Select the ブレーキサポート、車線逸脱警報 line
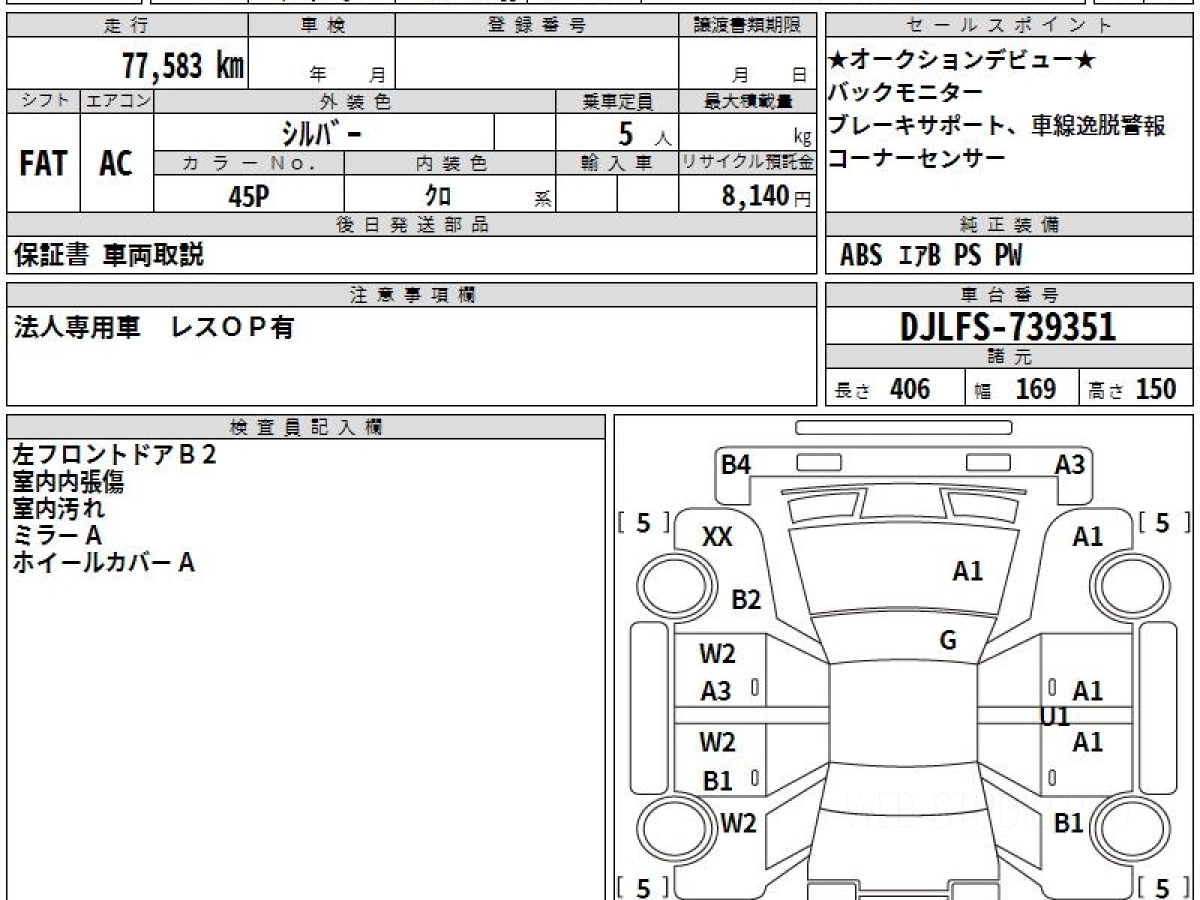 [x=997, y=126]
